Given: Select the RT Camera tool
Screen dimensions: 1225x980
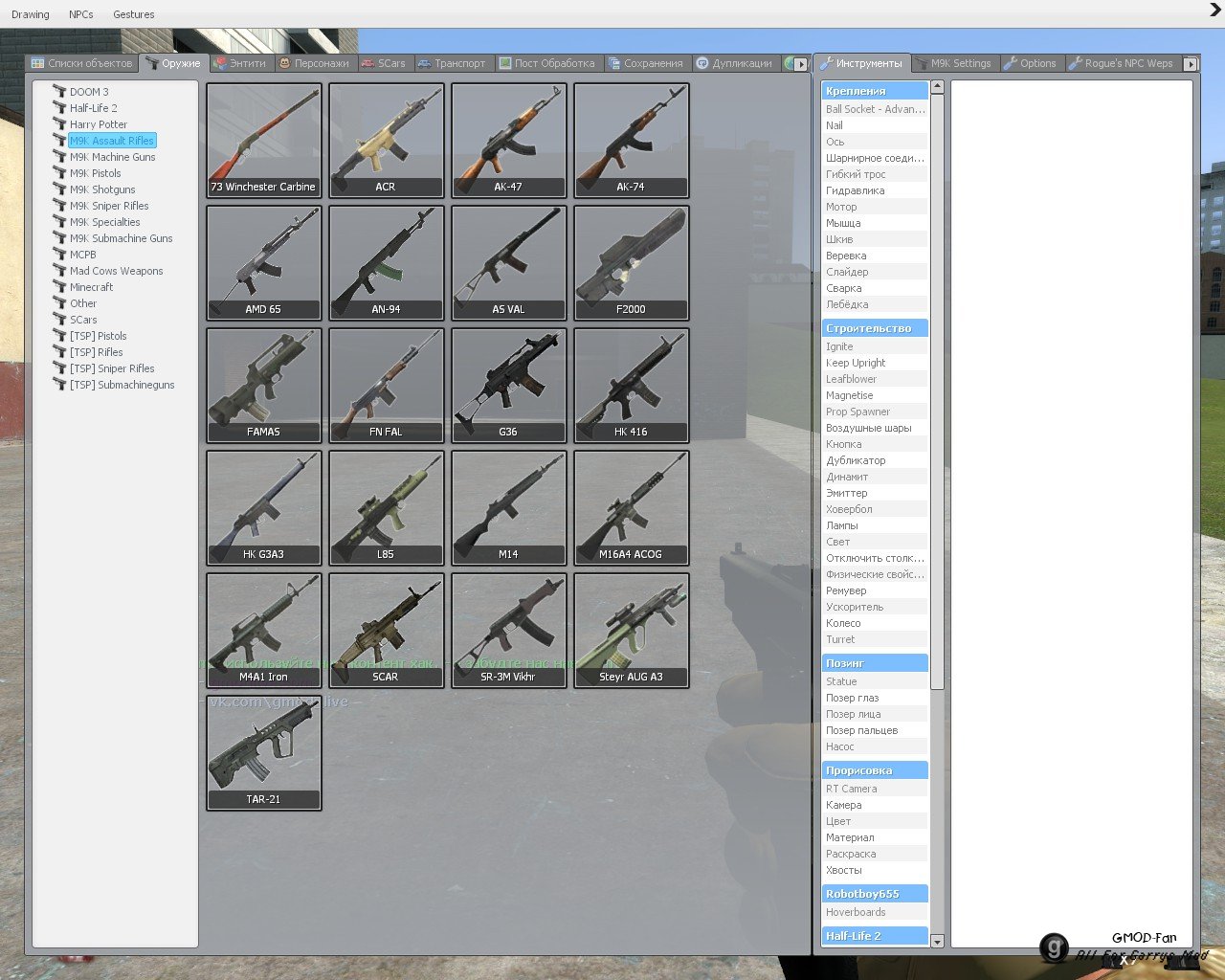Looking at the screenshot, I should [x=875, y=789].
